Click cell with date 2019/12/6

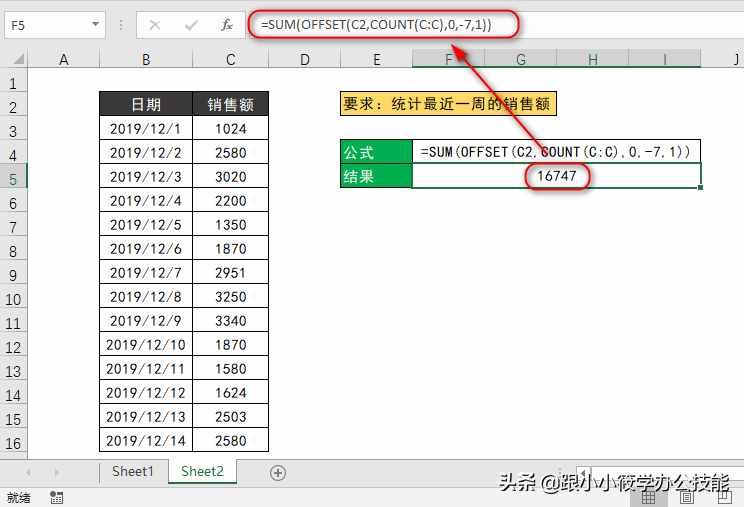pyautogui.click(x=146, y=249)
